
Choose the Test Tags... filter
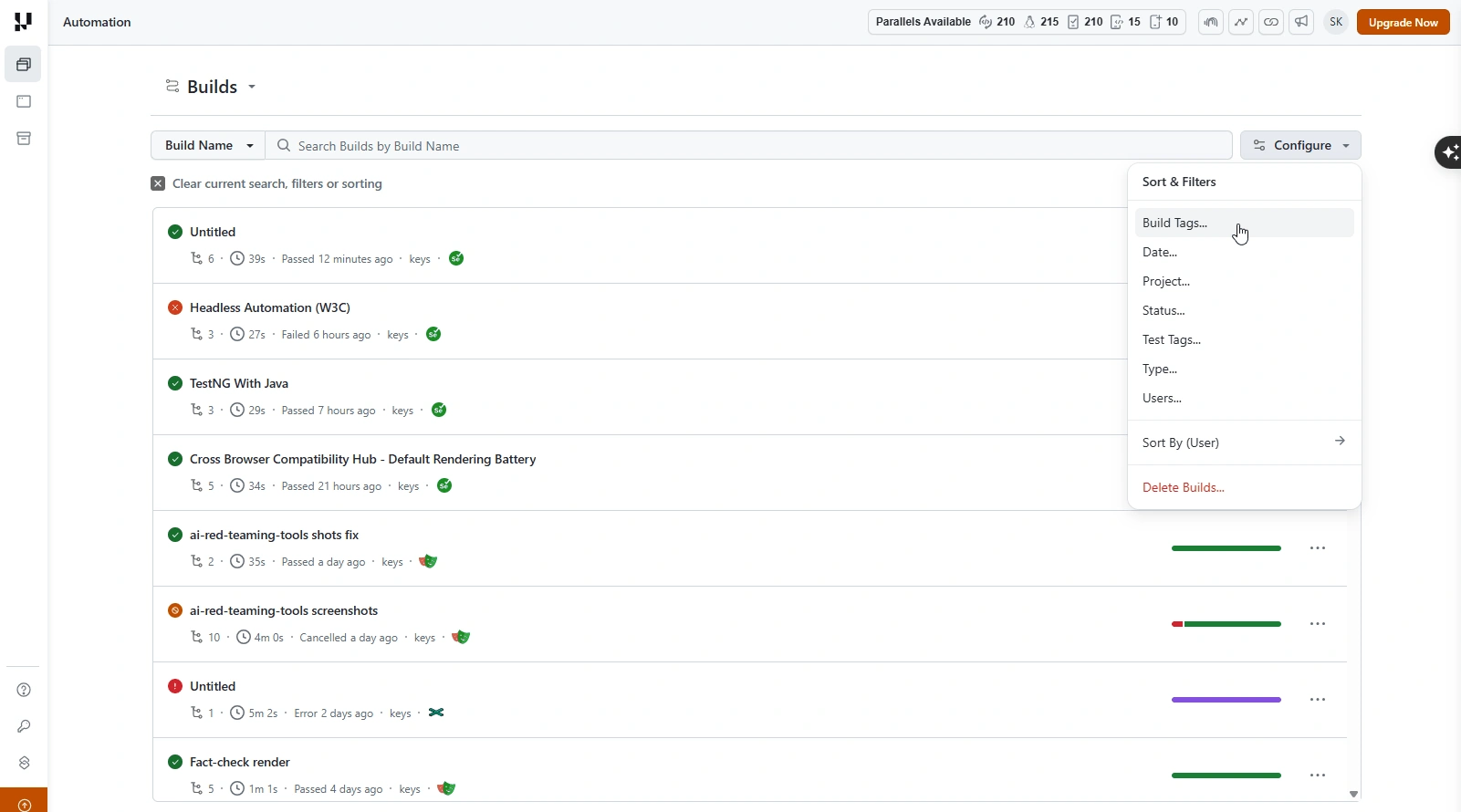(1245, 339)
